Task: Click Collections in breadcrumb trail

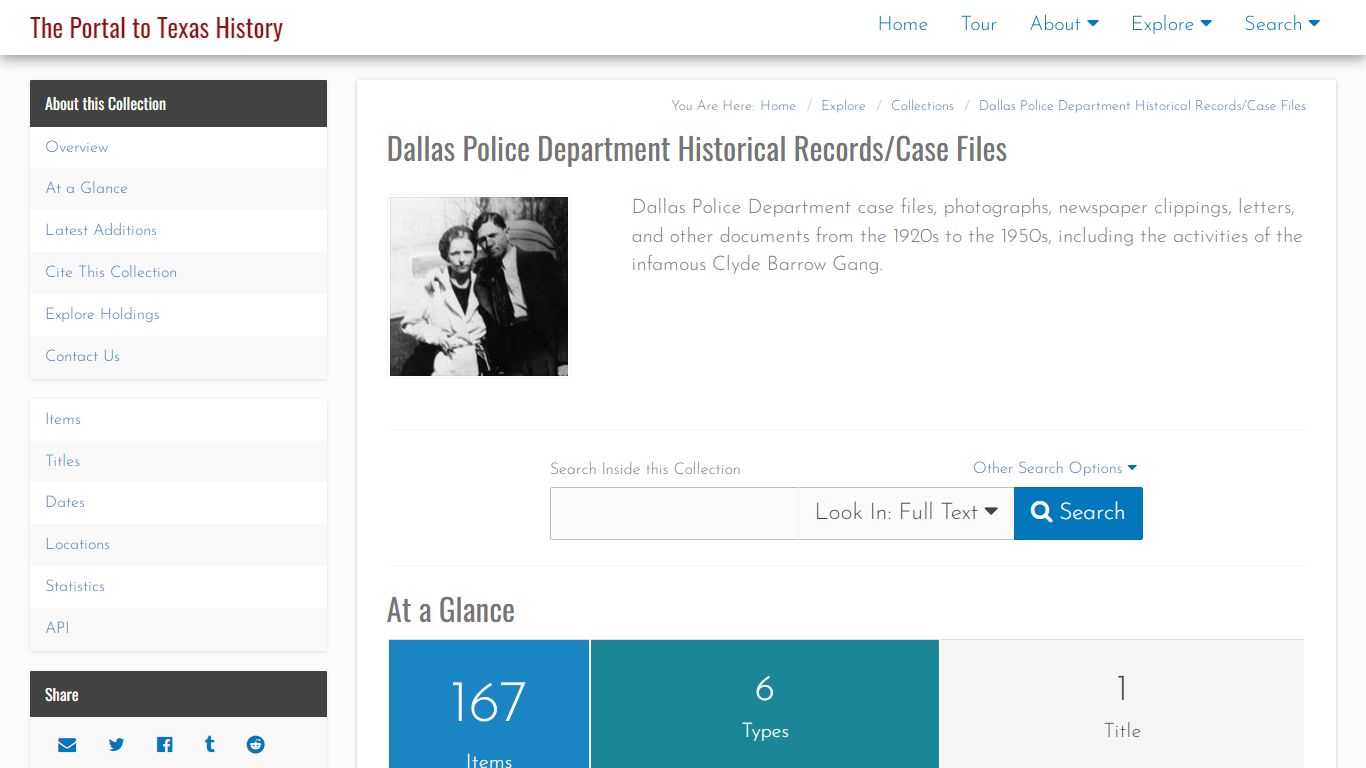Action: 922,106
